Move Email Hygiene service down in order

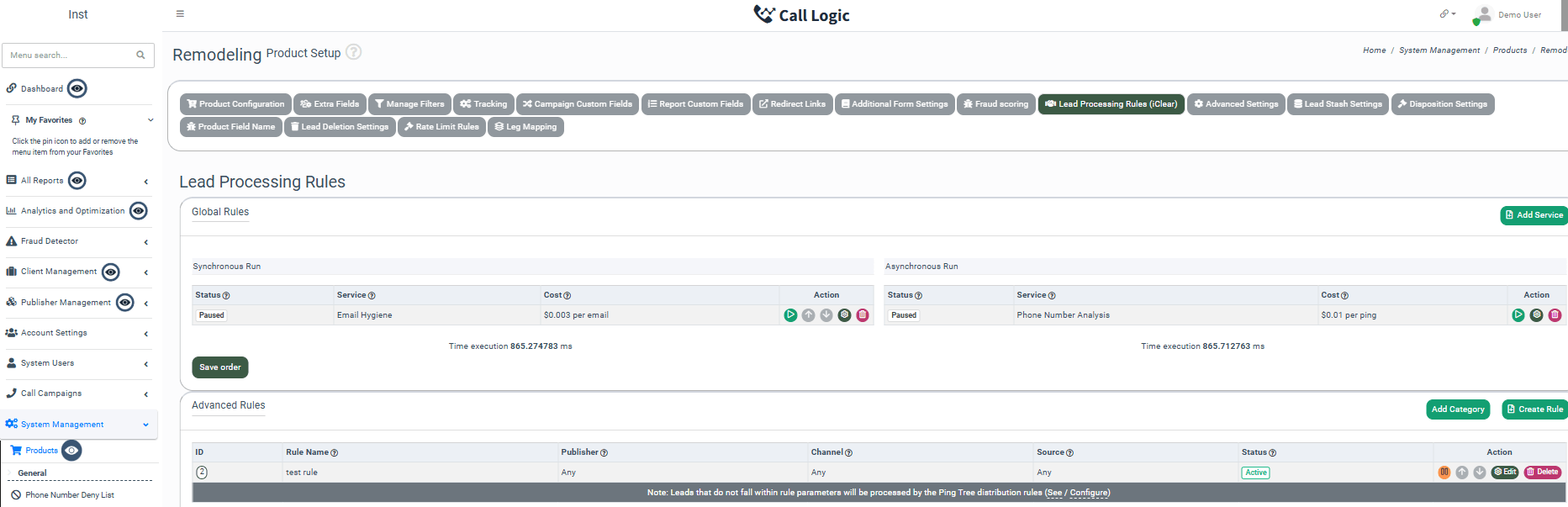tap(826, 315)
